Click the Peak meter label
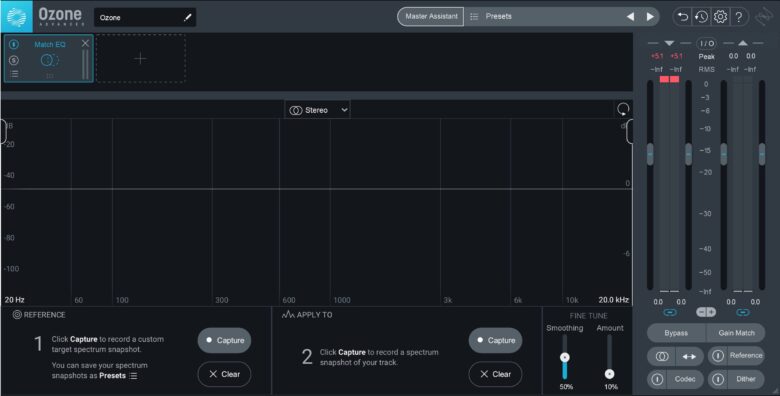780x396 pixels. [x=706, y=57]
